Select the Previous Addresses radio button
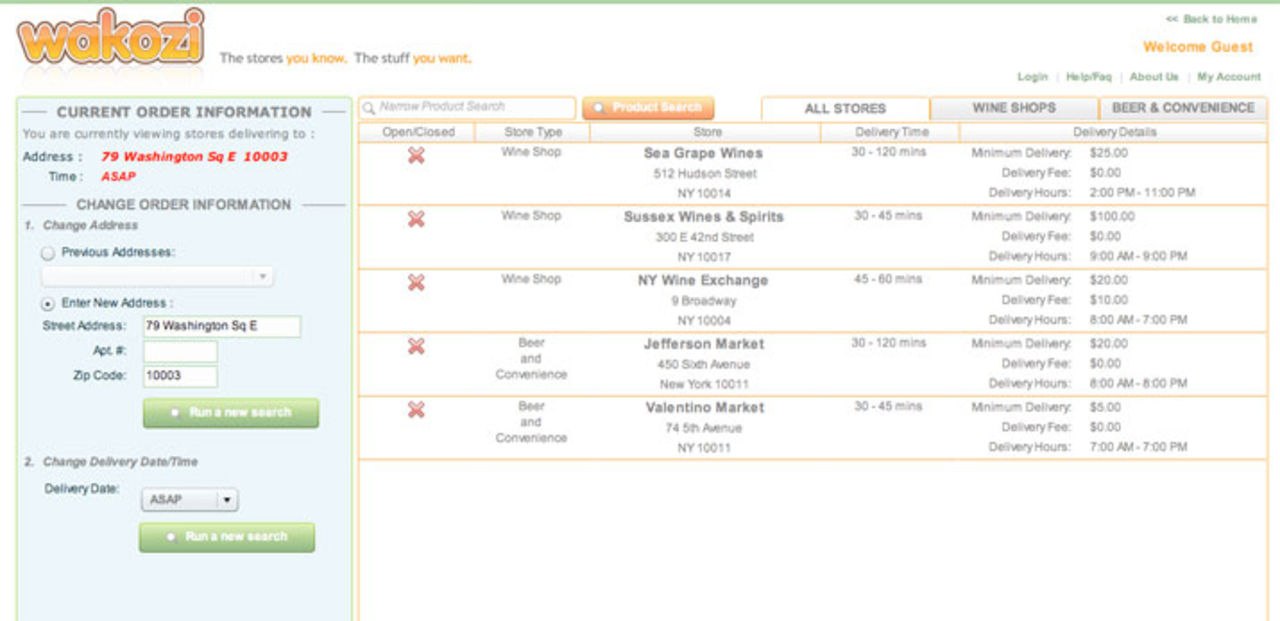This screenshot has width=1280, height=621. [x=48, y=254]
